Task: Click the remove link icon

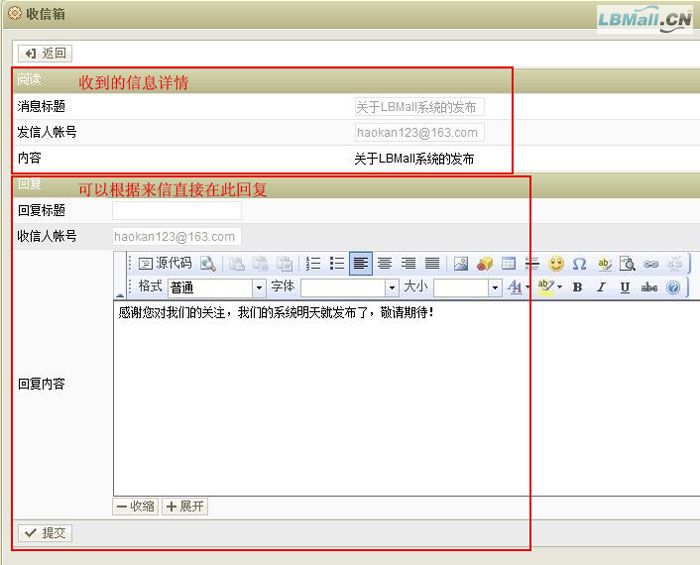Action: [675, 264]
